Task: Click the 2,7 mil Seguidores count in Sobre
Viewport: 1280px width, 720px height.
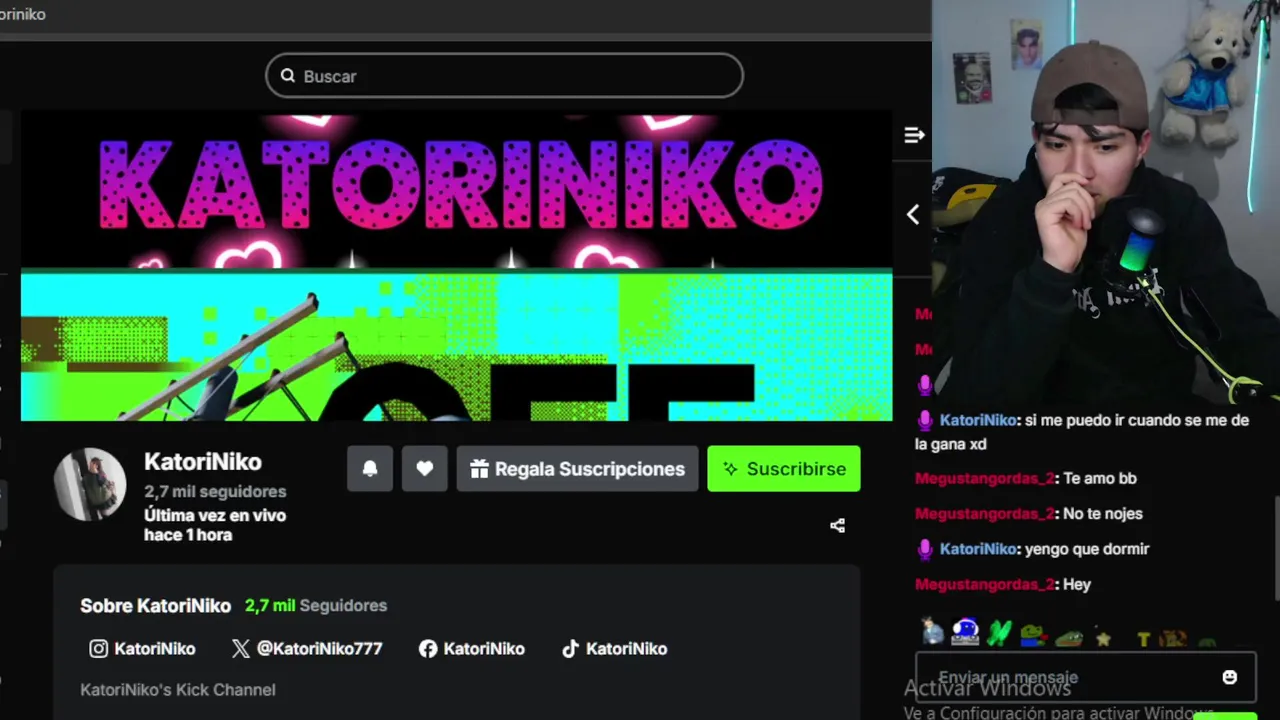Action: 316,606
